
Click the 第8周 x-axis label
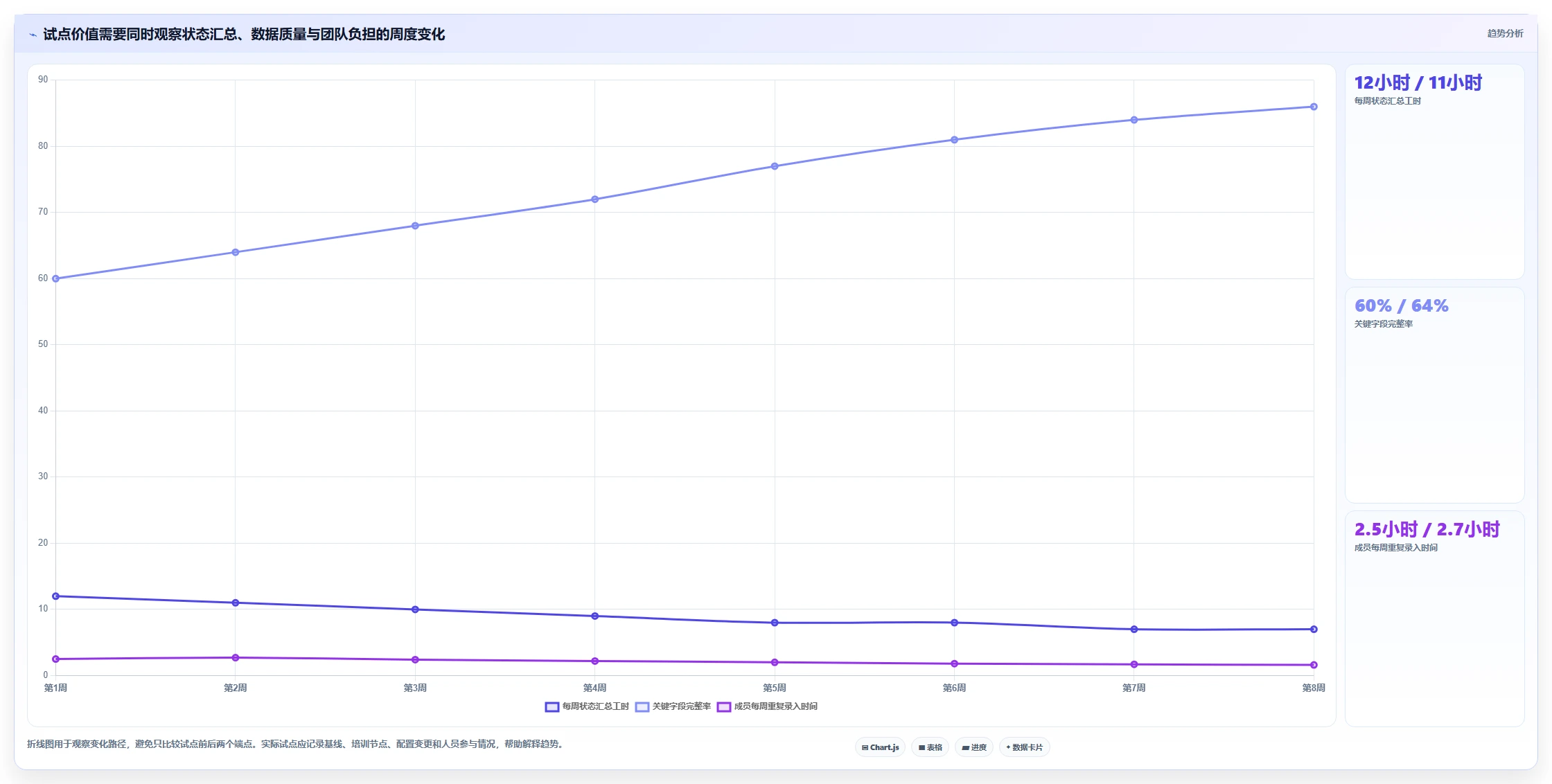point(1314,688)
